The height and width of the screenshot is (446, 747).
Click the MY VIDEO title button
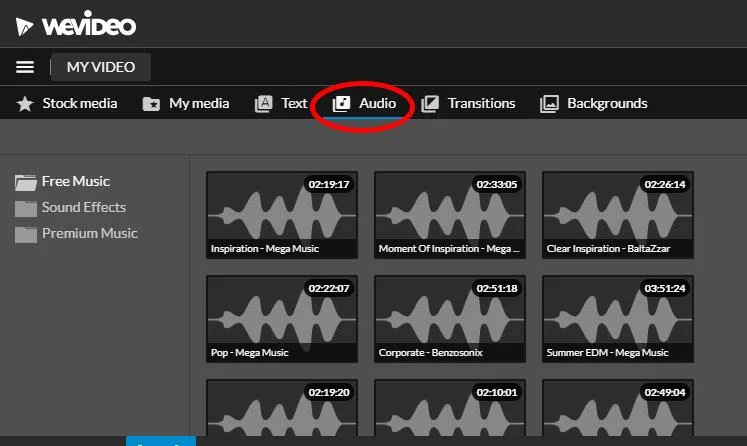pos(101,67)
